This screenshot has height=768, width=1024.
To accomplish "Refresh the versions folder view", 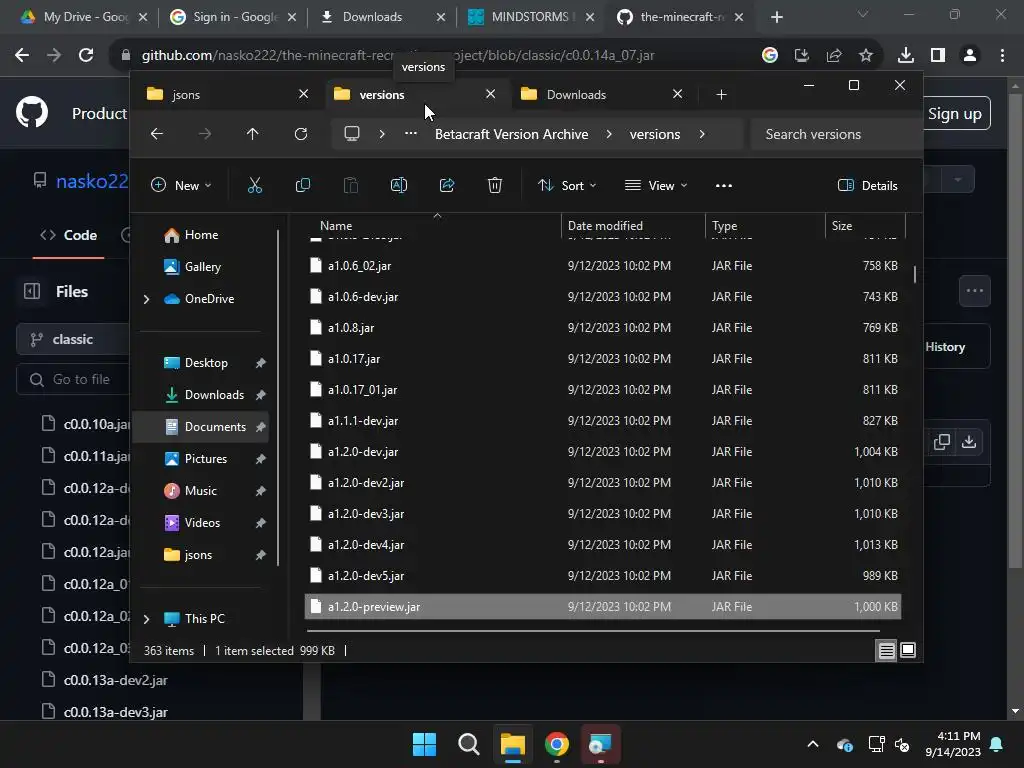I will 301,134.
